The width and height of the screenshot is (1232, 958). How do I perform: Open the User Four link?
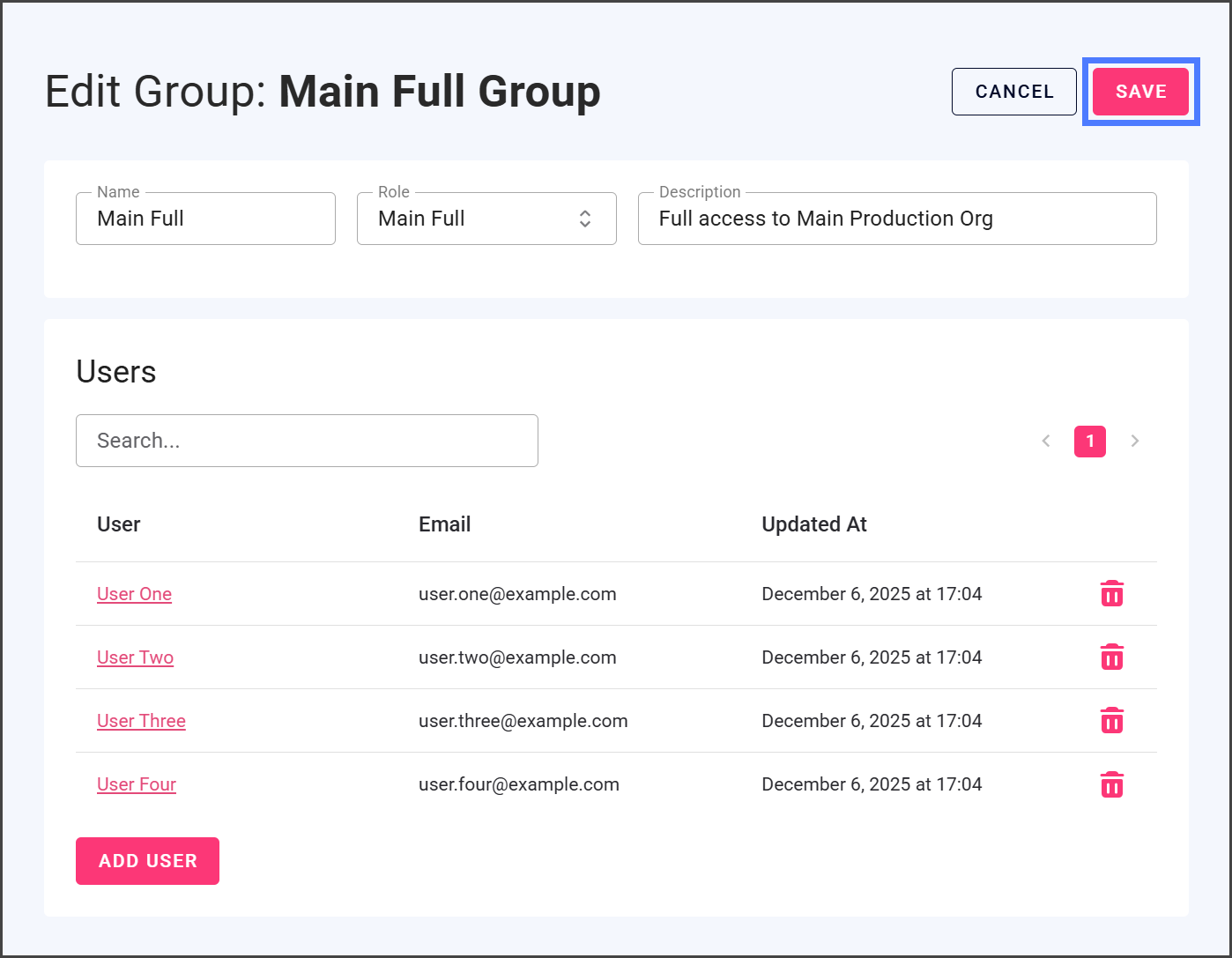137,784
